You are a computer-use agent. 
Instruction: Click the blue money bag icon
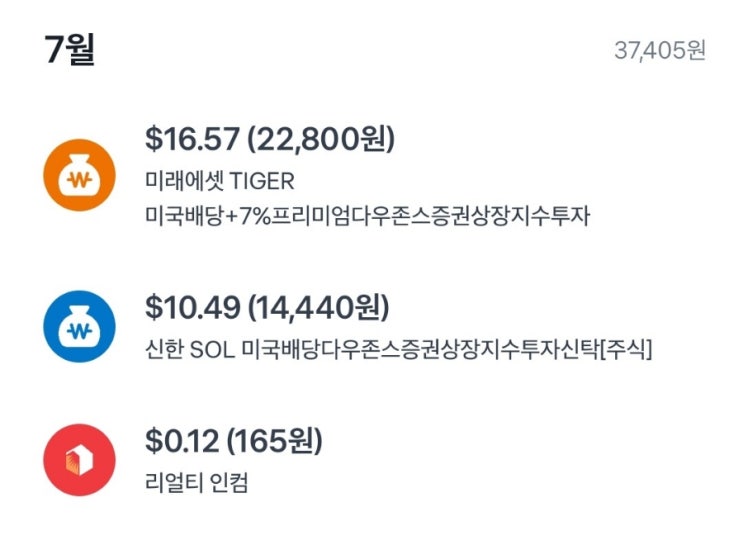click(79, 327)
